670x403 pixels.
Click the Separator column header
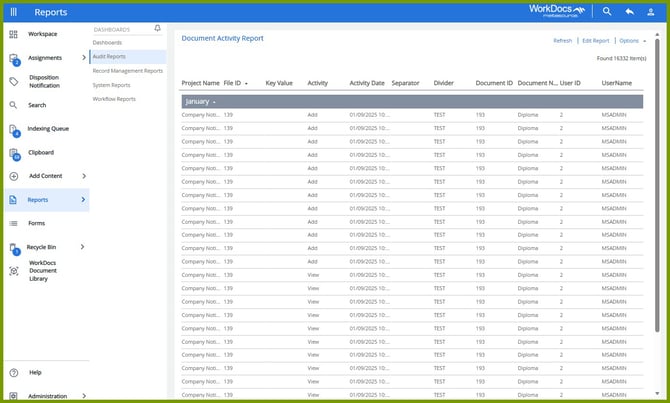tap(406, 83)
